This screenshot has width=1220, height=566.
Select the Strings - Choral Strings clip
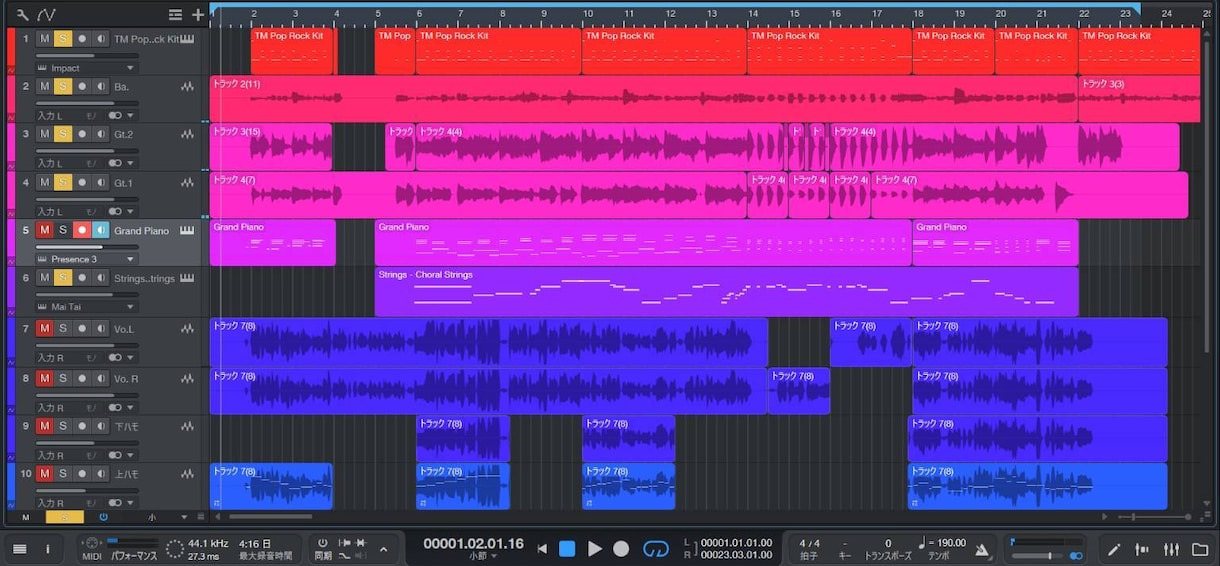(726, 291)
